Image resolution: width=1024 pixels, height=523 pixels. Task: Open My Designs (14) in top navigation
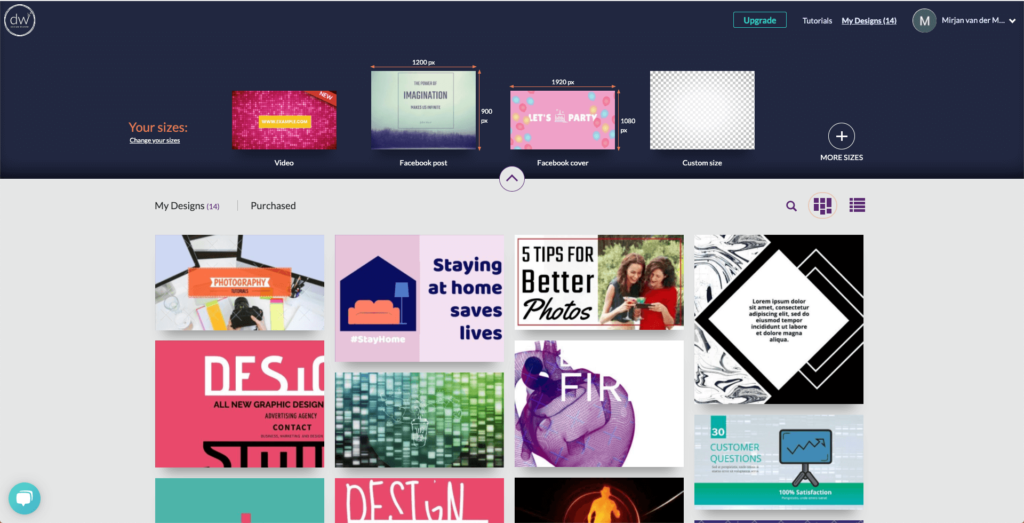click(869, 21)
